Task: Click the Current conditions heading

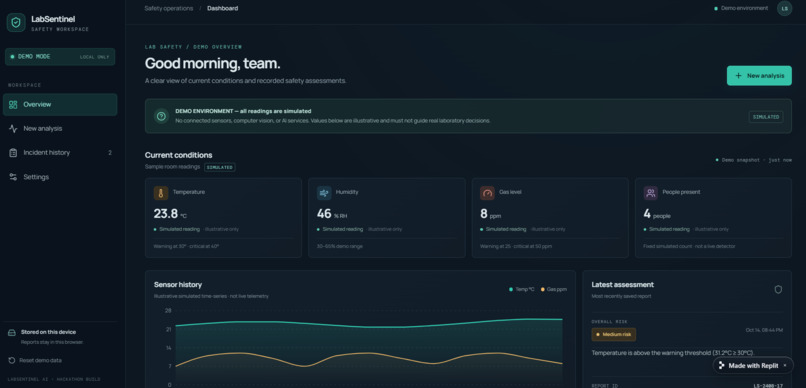Action: pos(178,155)
